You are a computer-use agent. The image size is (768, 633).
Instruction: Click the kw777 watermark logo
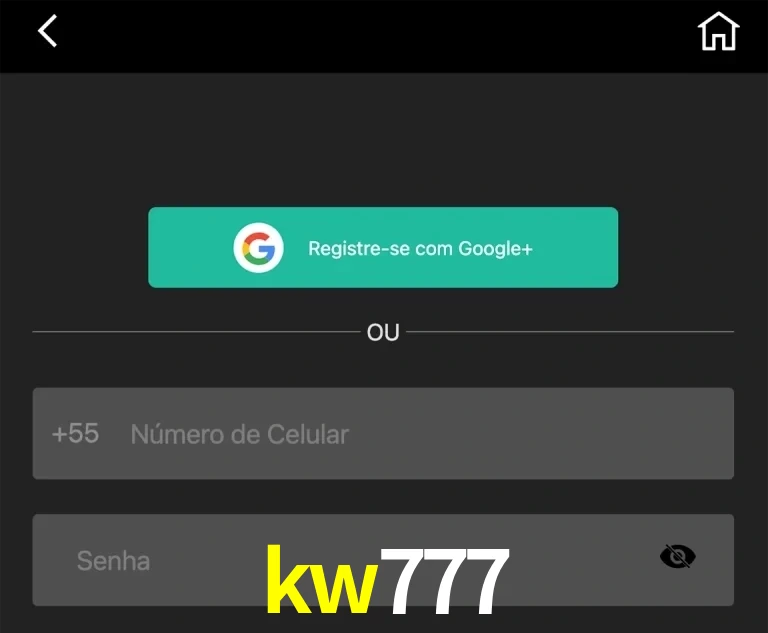pyautogui.click(x=387, y=580)
